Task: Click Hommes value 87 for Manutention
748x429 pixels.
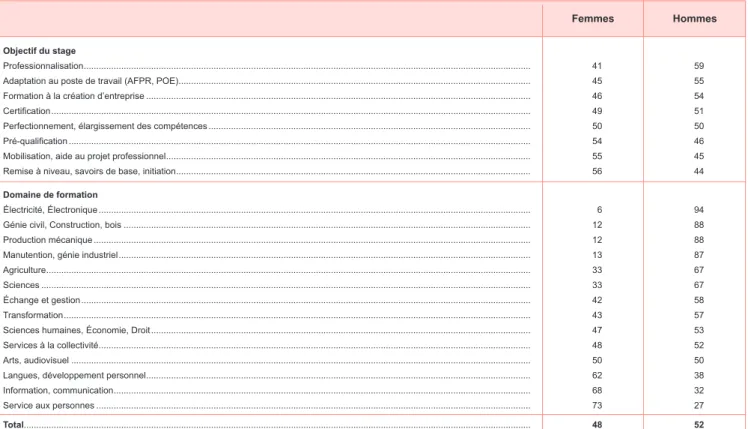Action: (x=699, y=255)
